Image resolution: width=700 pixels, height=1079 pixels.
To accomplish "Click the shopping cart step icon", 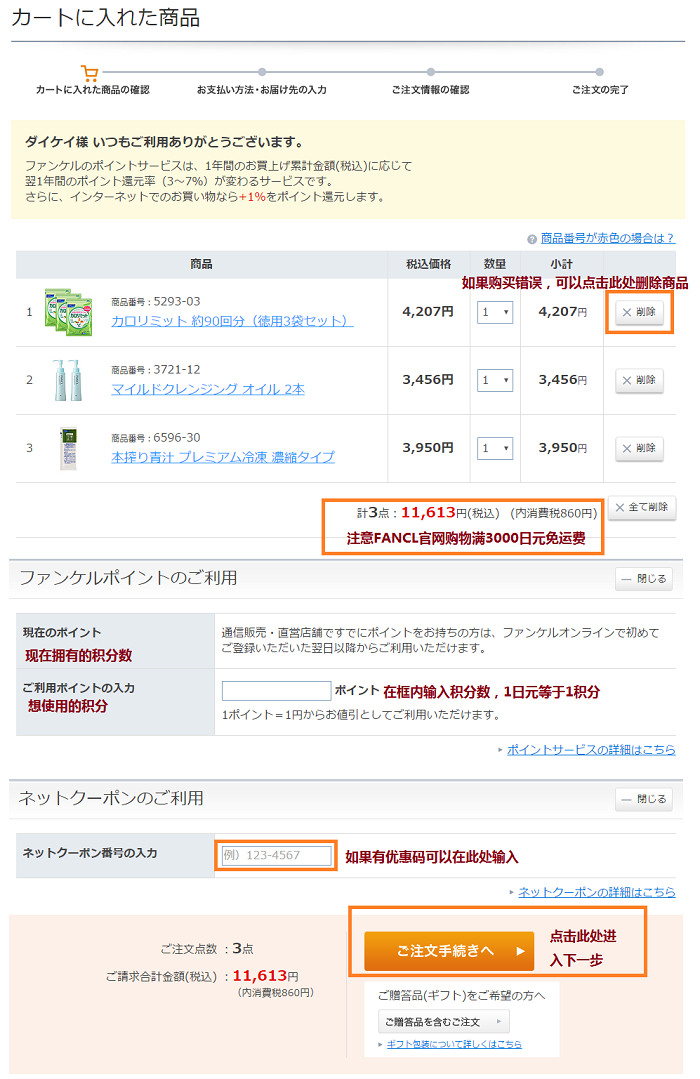I will point(90,73).
